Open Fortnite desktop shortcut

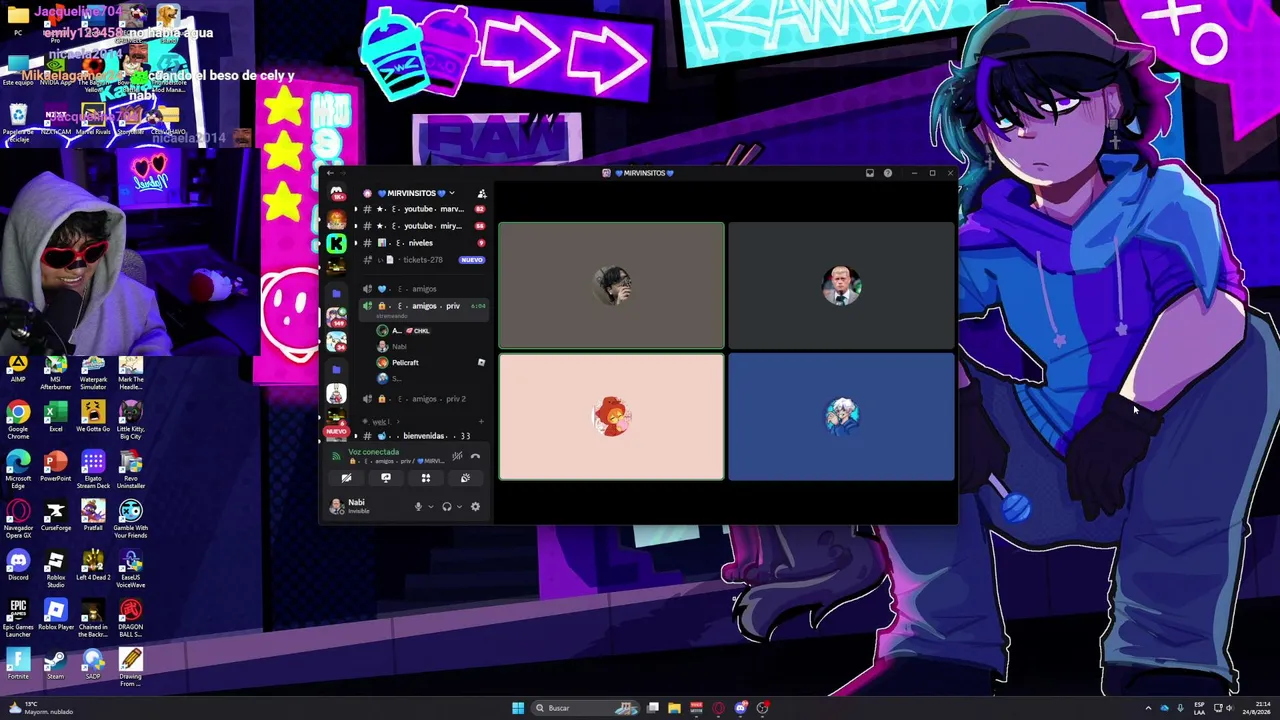[x=18, y=665]
